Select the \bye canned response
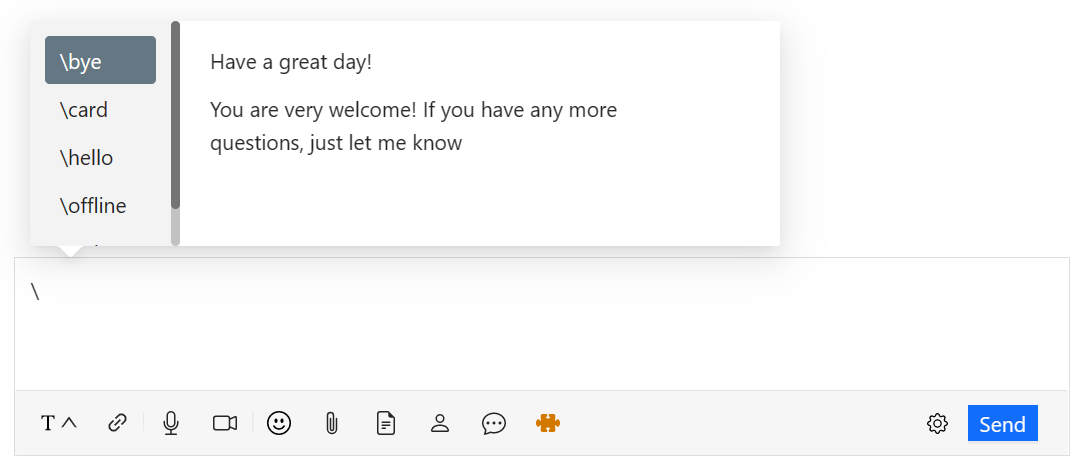The image size is (1084, 469). [x=100, y=61]
